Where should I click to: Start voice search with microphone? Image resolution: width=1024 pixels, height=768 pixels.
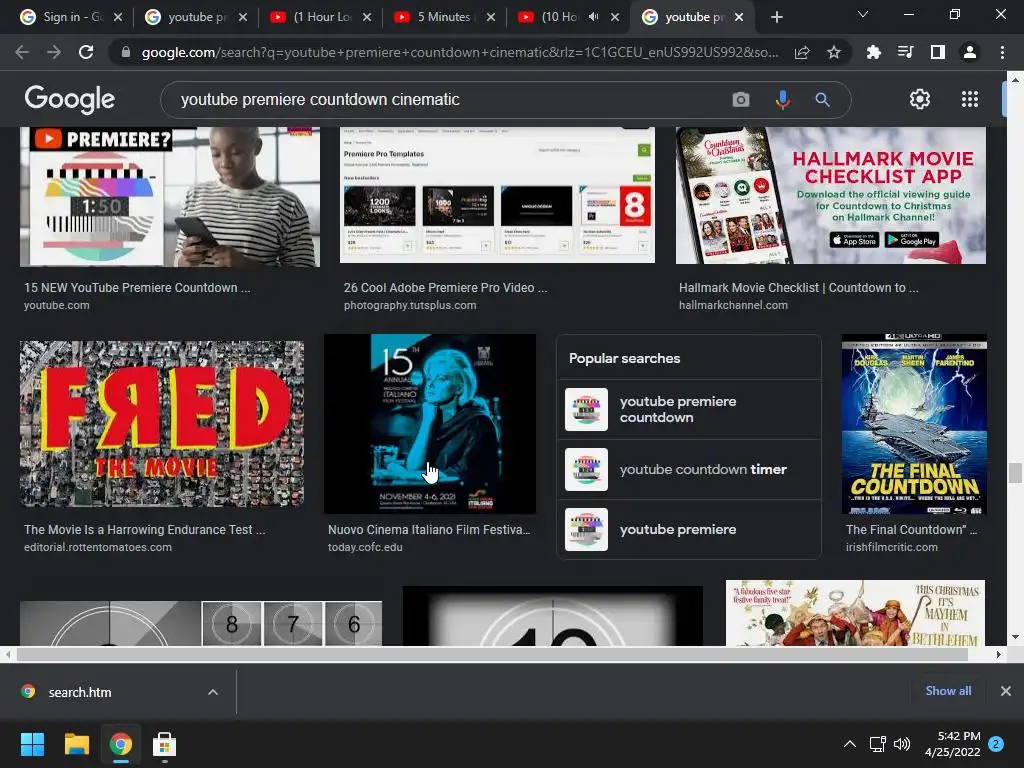pos(782,99)
